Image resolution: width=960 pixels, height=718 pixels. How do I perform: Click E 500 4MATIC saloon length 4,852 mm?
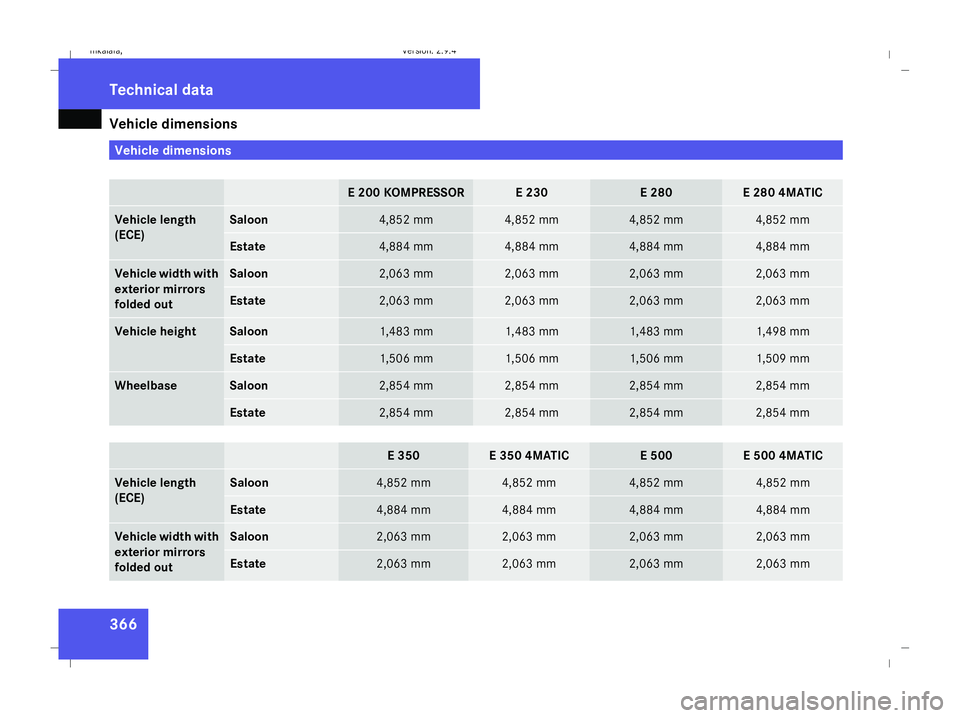tap(783, 482)
